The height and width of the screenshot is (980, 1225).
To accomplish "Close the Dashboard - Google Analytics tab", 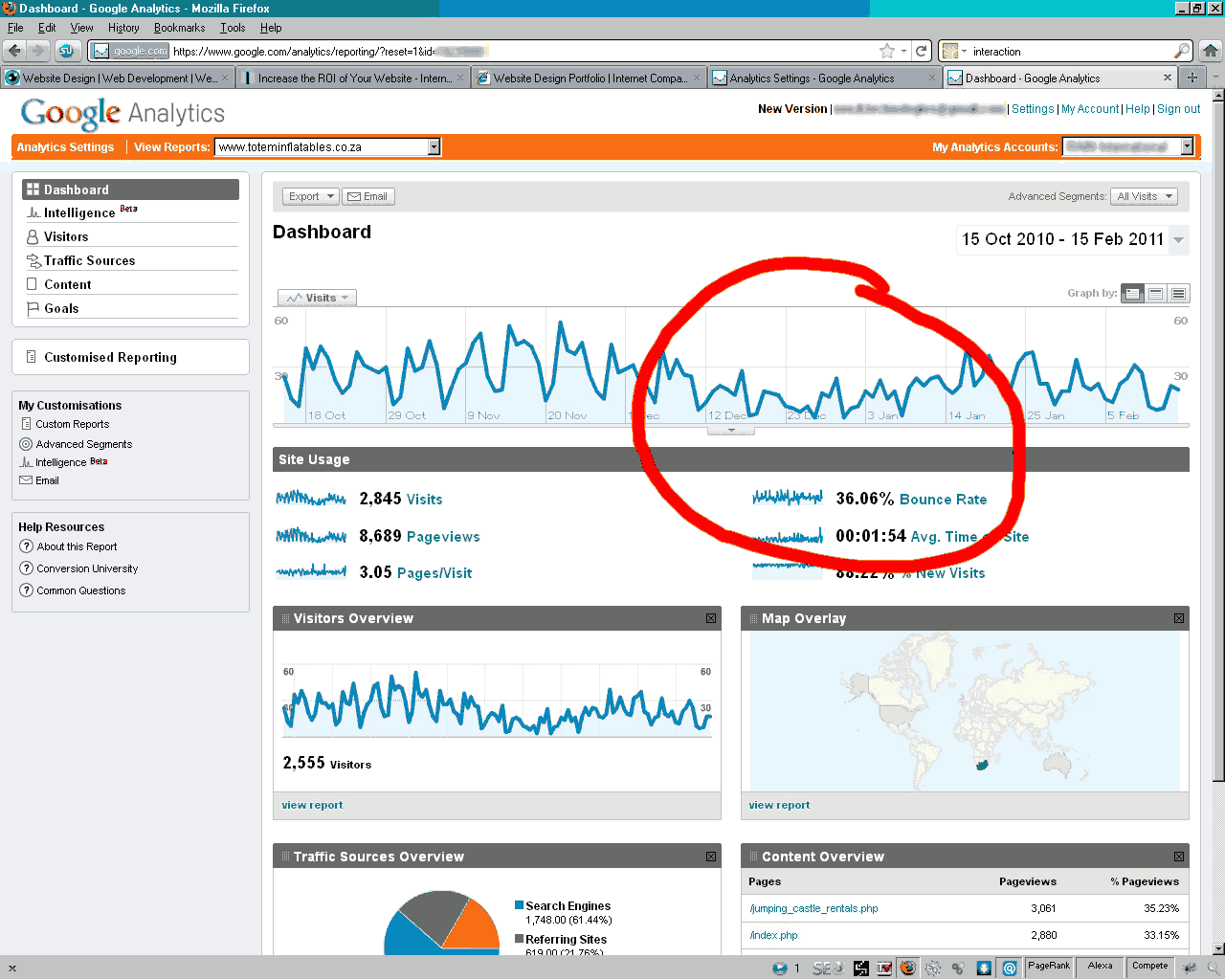I will (1167, 78).
